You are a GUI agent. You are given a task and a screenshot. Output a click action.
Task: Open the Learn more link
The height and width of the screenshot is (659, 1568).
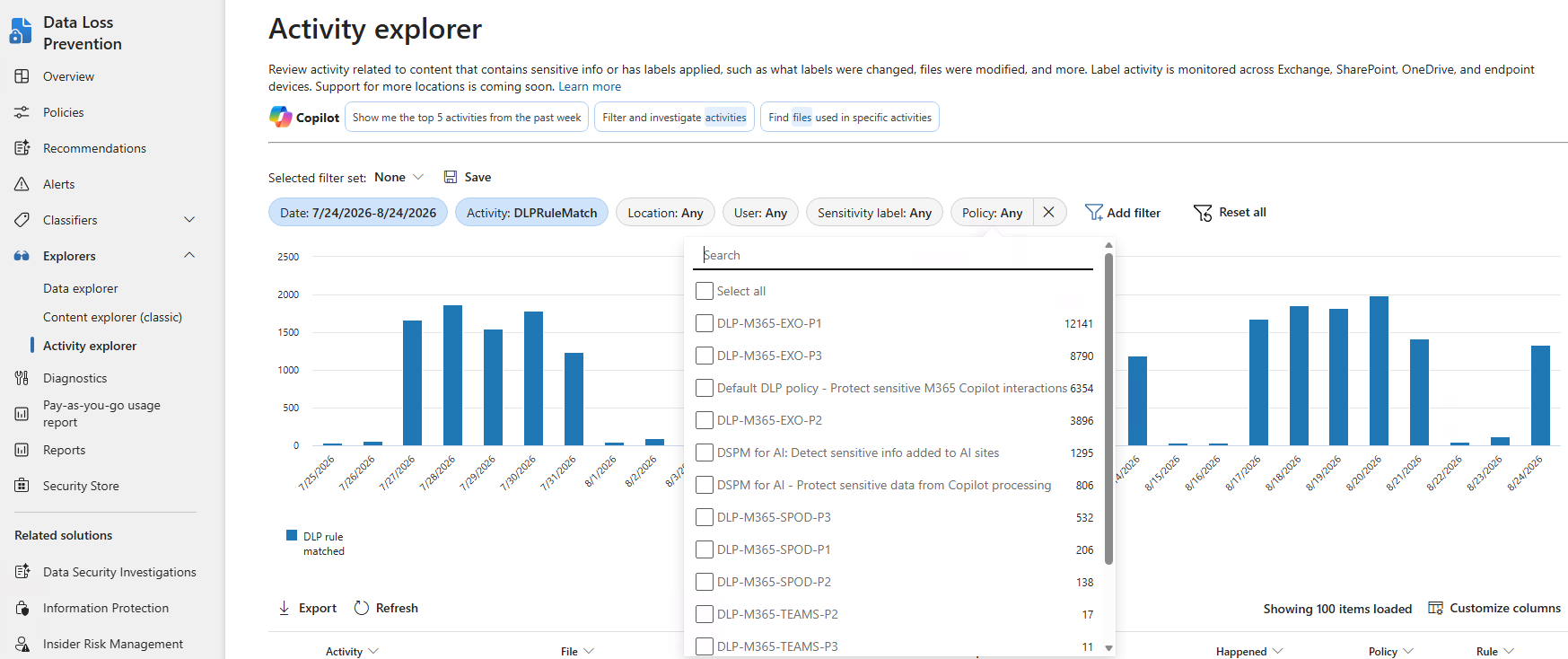click(x=590, y=86)
